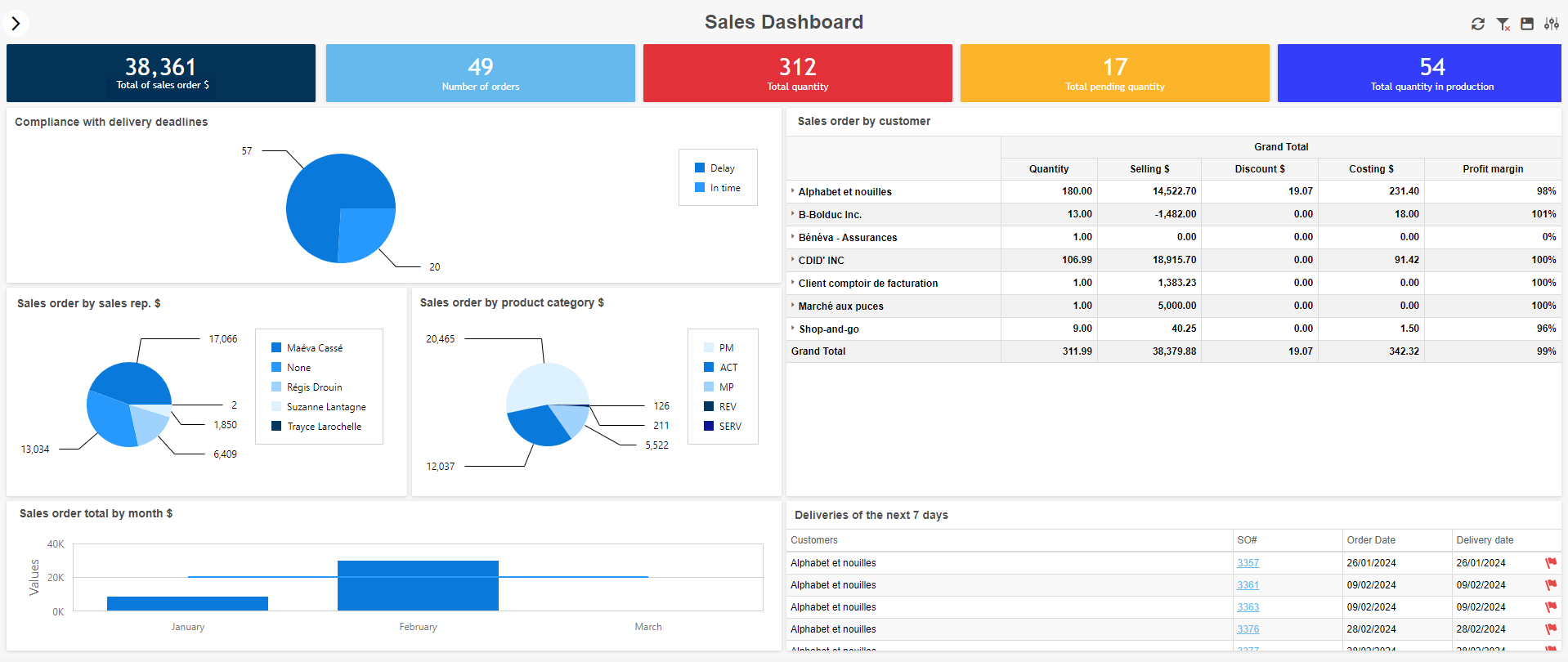1568x662 pixels.
Task: Open dashboard parameters sliders icon
Action: 1551,24
